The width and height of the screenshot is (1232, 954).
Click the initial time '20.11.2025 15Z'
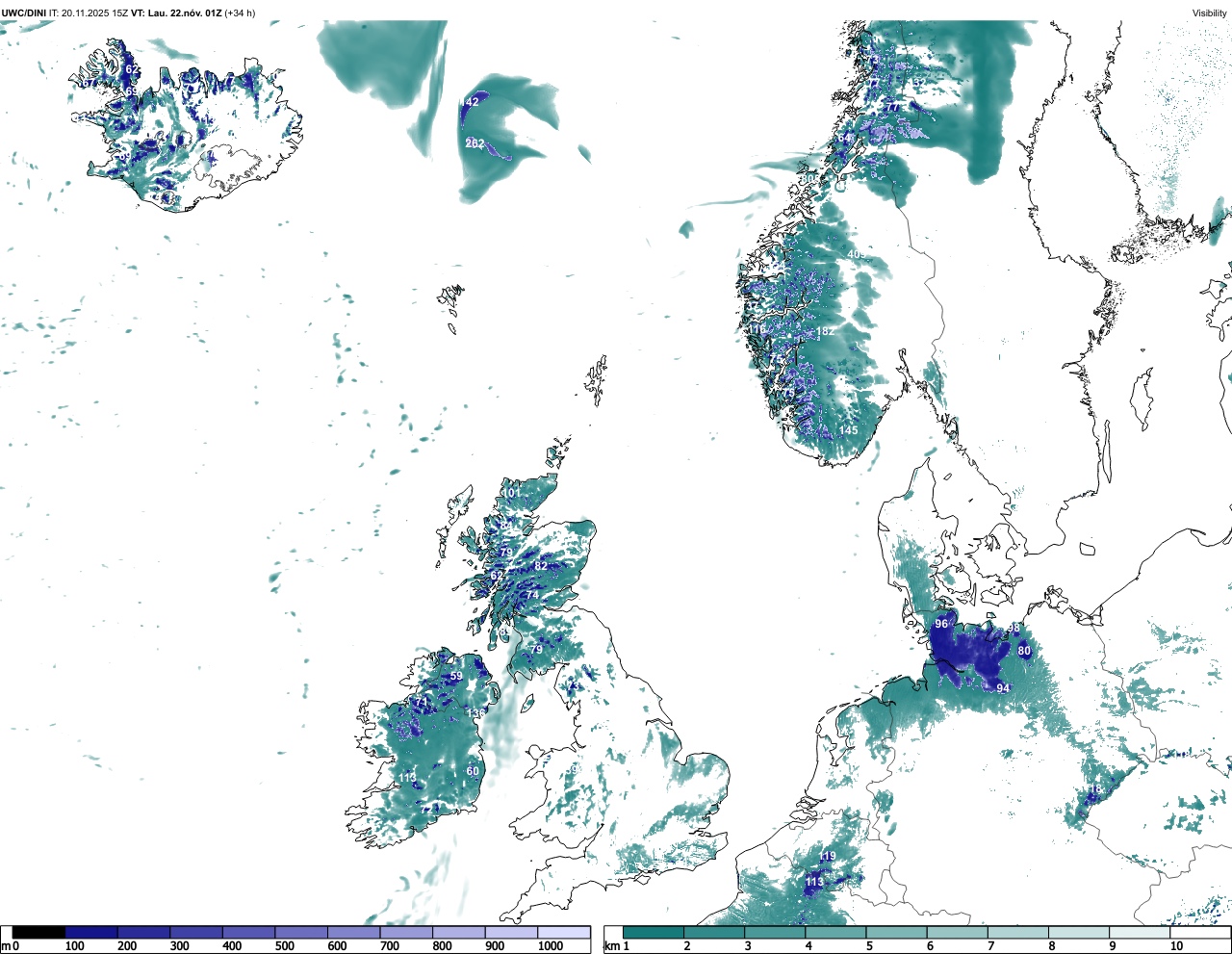click(95, 13)
